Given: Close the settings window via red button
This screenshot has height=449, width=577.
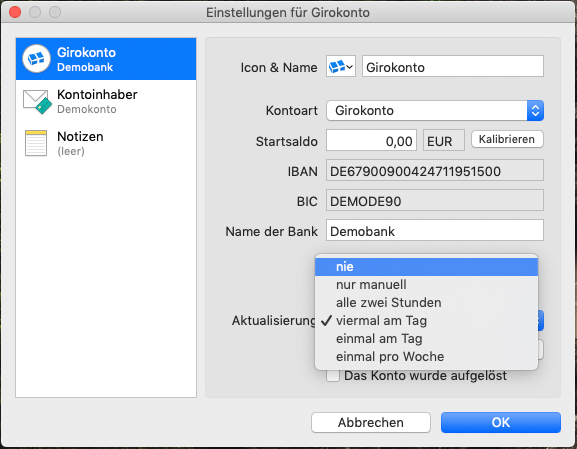Looking at the screenshot, I should [x=15, y=12].
